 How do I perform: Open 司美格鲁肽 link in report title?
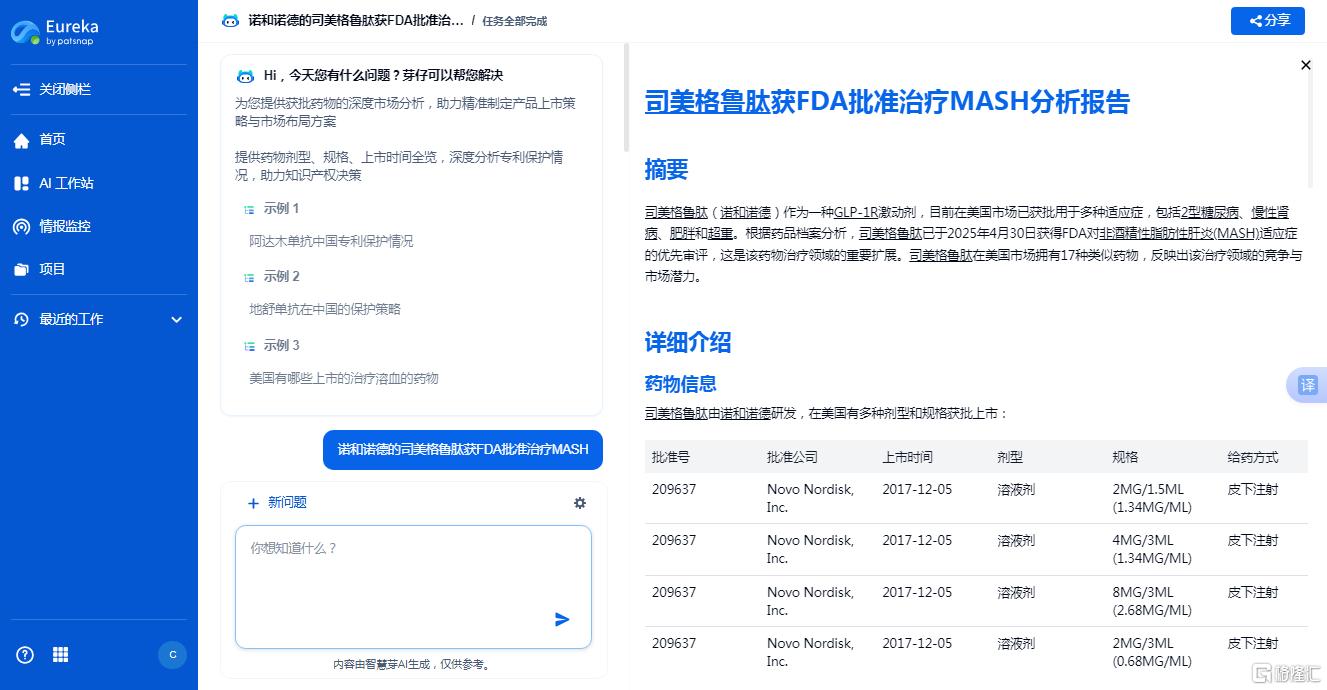coord(707,102)
